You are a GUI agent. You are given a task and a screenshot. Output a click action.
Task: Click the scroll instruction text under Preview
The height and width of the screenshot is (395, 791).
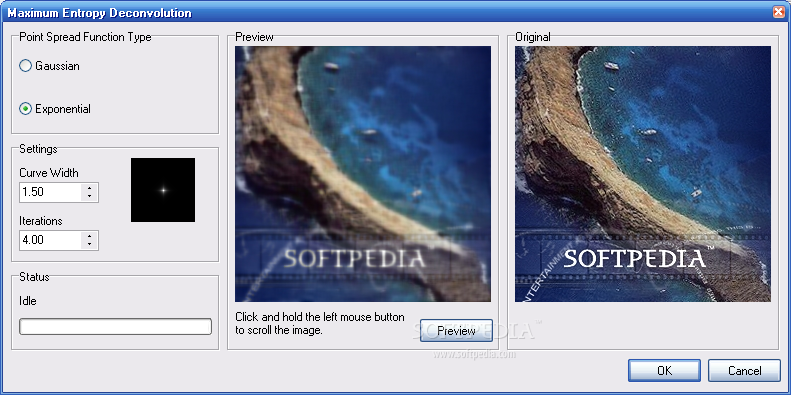click(x=320, y=324)
